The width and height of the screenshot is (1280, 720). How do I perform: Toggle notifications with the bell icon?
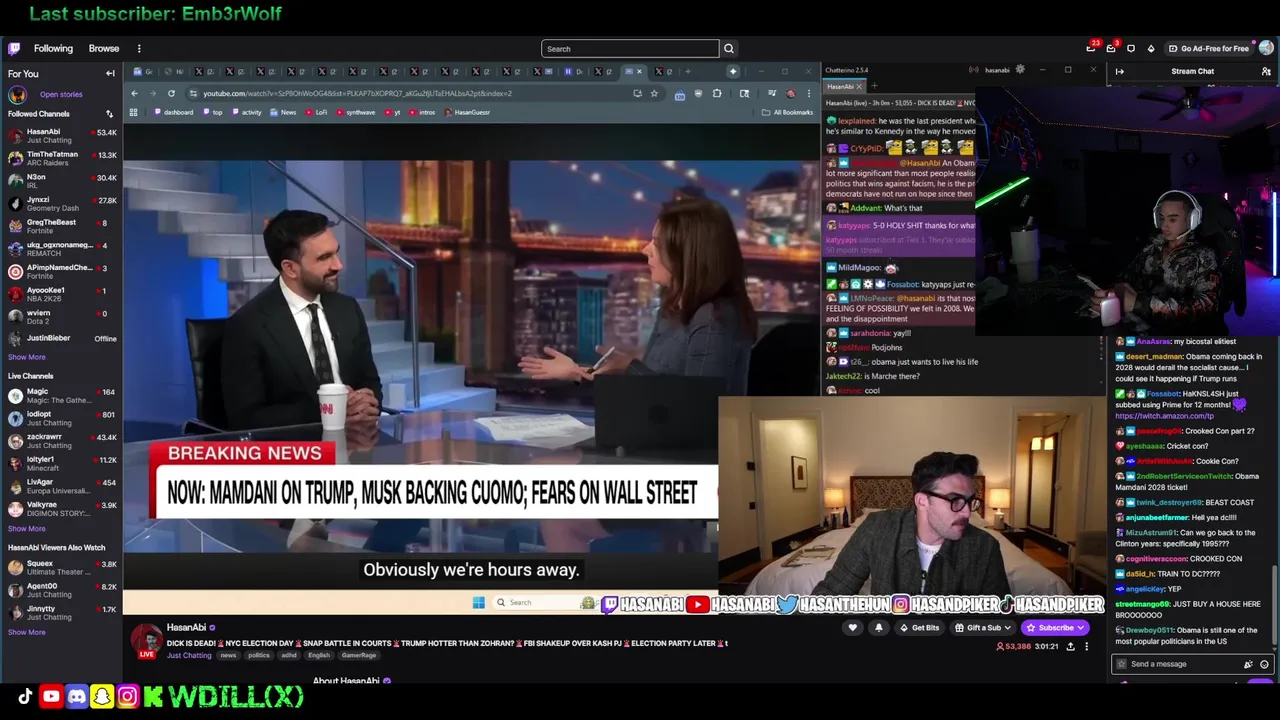tap(879, 628)
